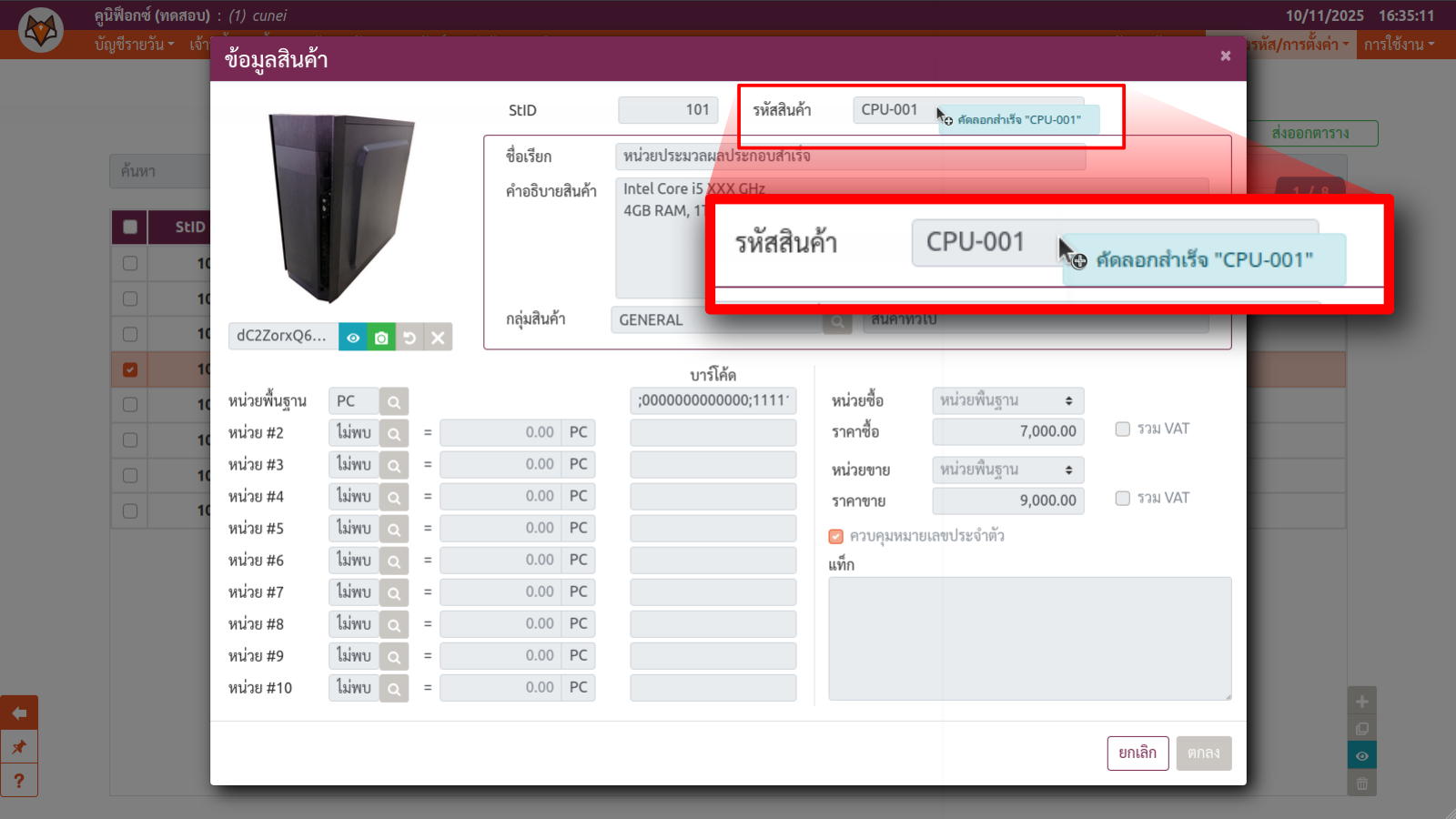Close the product information dialog
Screen dimensions: 1456x819
click(1226, 56)
